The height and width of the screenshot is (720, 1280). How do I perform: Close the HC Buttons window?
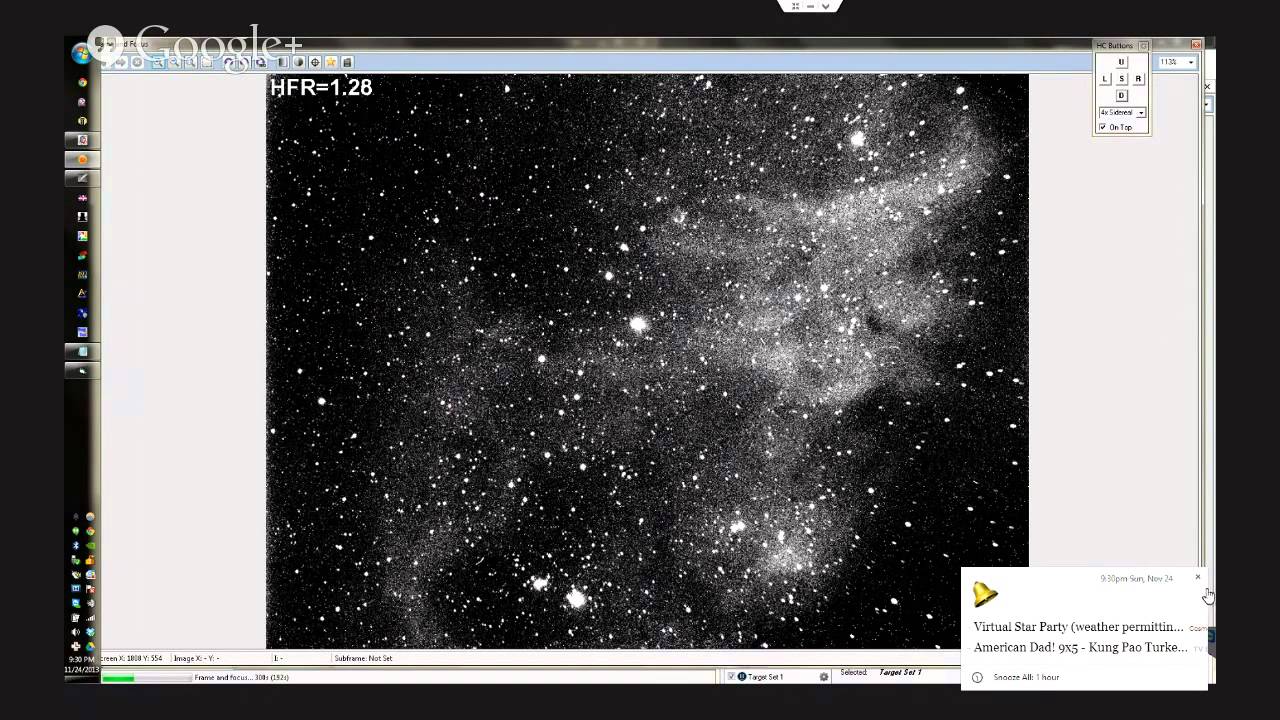1144,46
